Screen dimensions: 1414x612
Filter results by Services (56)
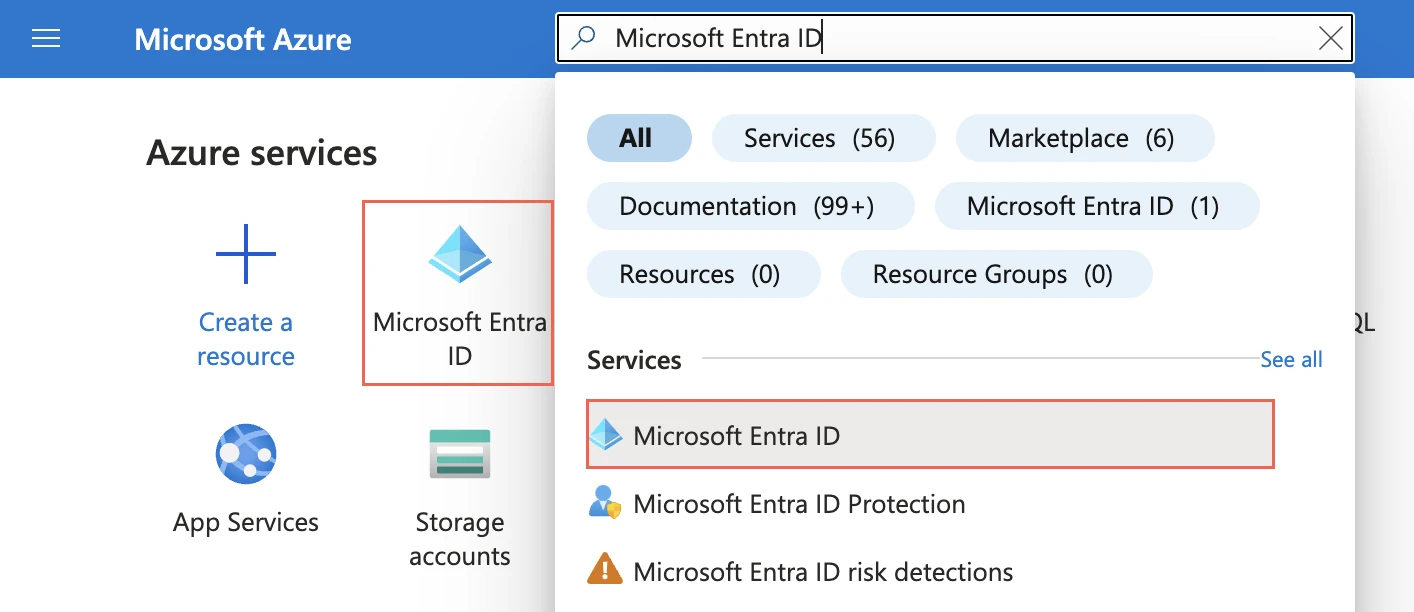(822, 138)
